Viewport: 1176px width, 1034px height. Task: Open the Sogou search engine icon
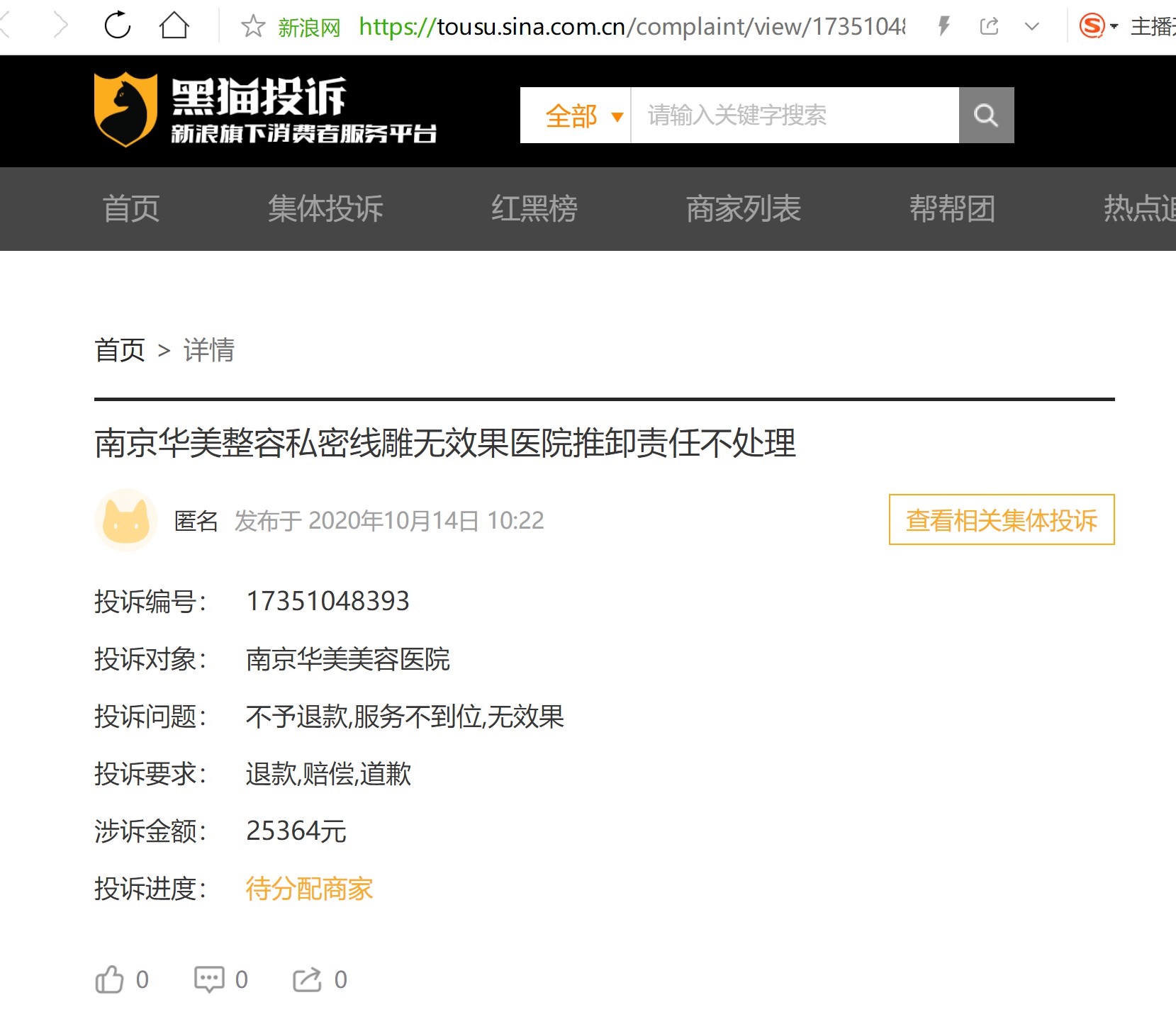click(1092, 26)
